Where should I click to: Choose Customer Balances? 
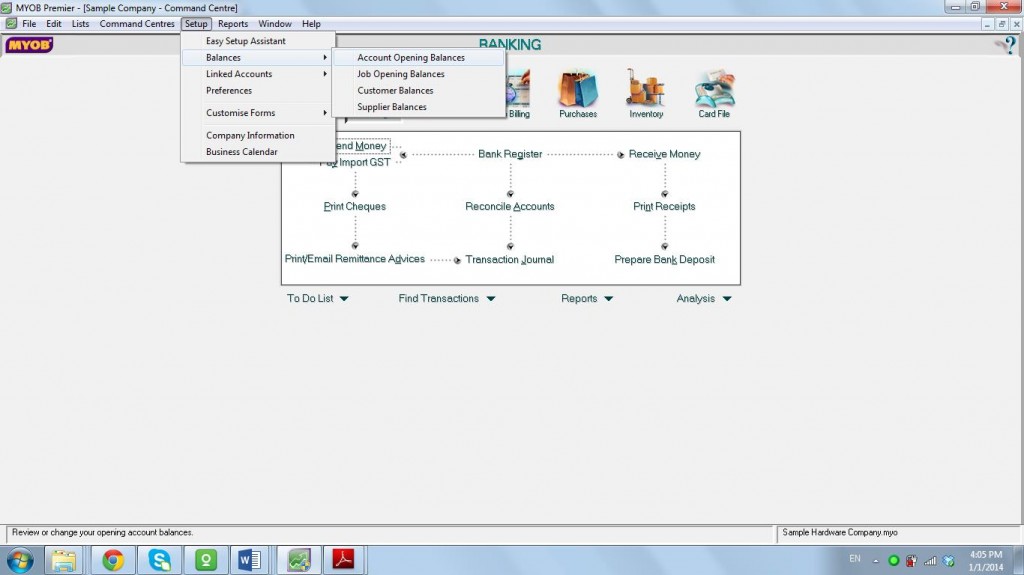coord(419,90)
